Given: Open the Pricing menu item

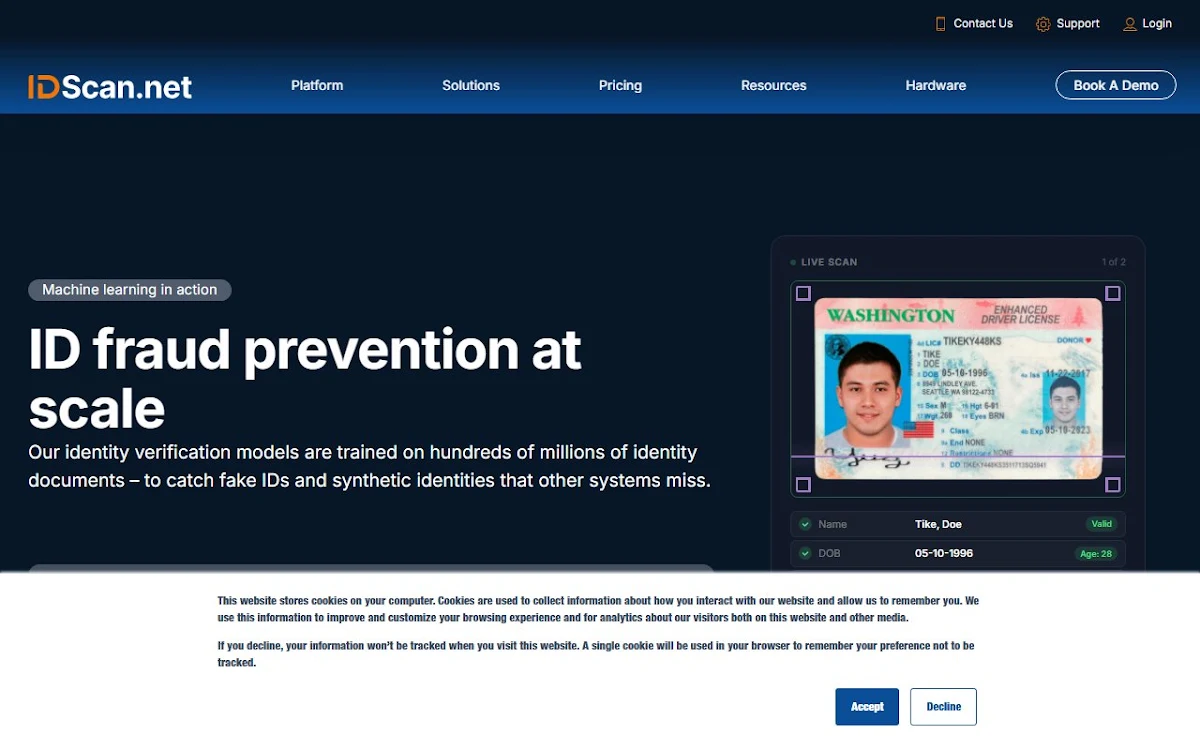Looking at the screenshot, I should point(620,85).
